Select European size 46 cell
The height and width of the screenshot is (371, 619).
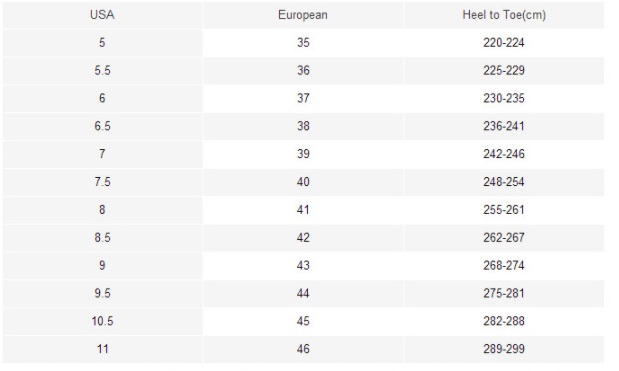pos(303,349)
